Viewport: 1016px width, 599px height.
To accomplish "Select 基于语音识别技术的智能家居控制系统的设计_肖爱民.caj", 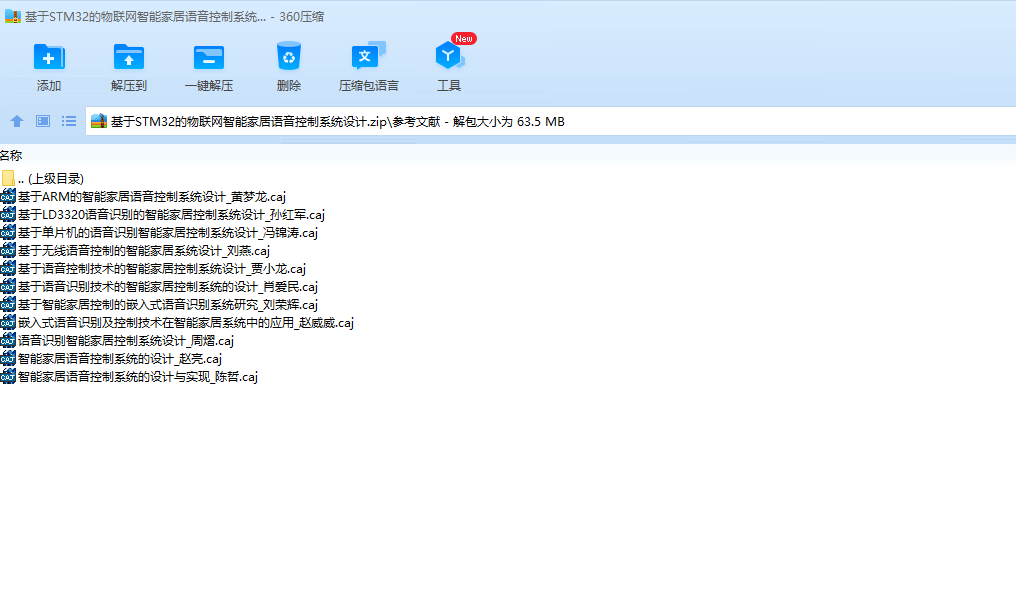I will [x=168, y=287].
